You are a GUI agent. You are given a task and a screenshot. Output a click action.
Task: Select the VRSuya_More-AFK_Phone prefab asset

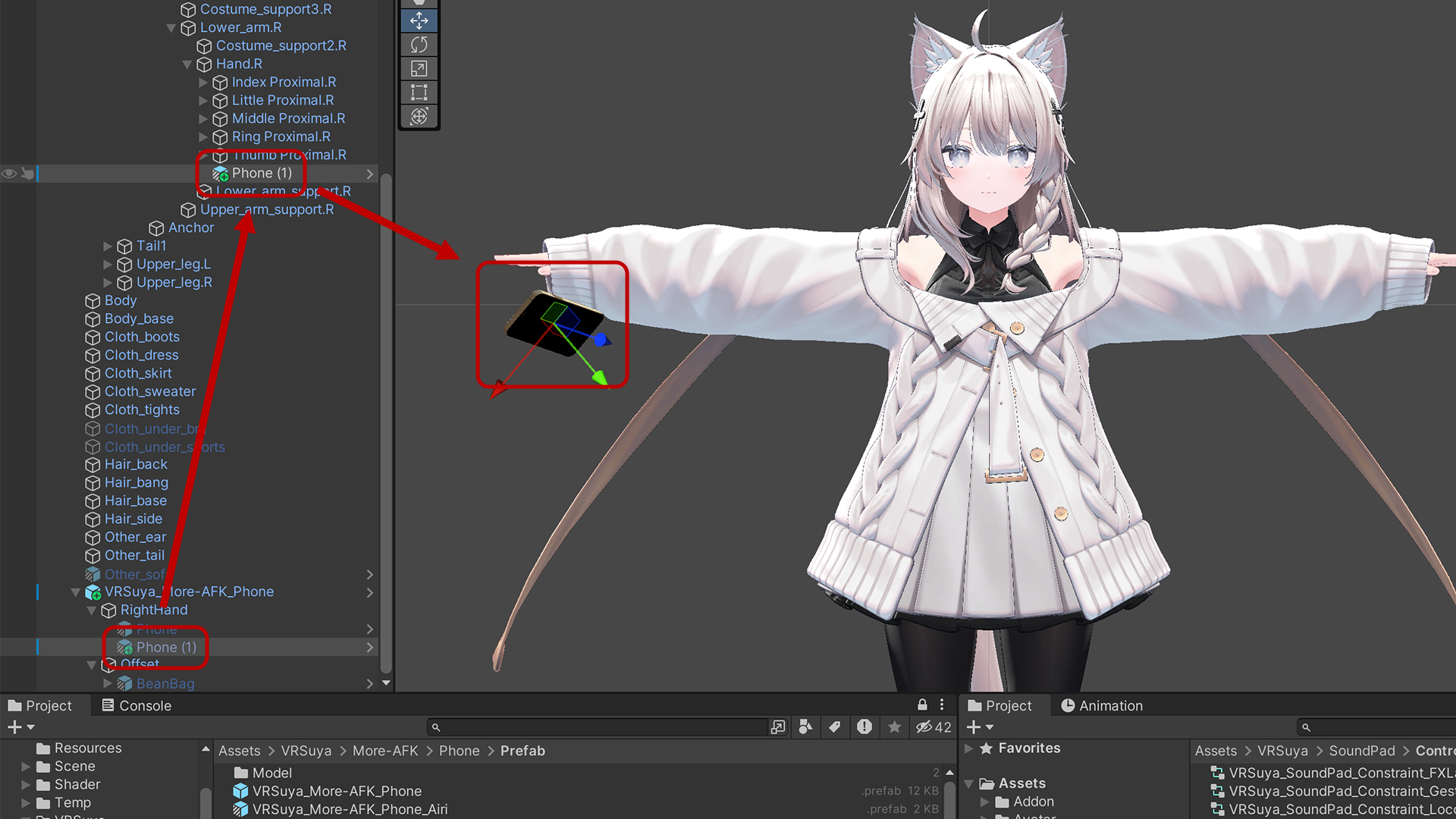pyautogui.click(x=337, y=791)
